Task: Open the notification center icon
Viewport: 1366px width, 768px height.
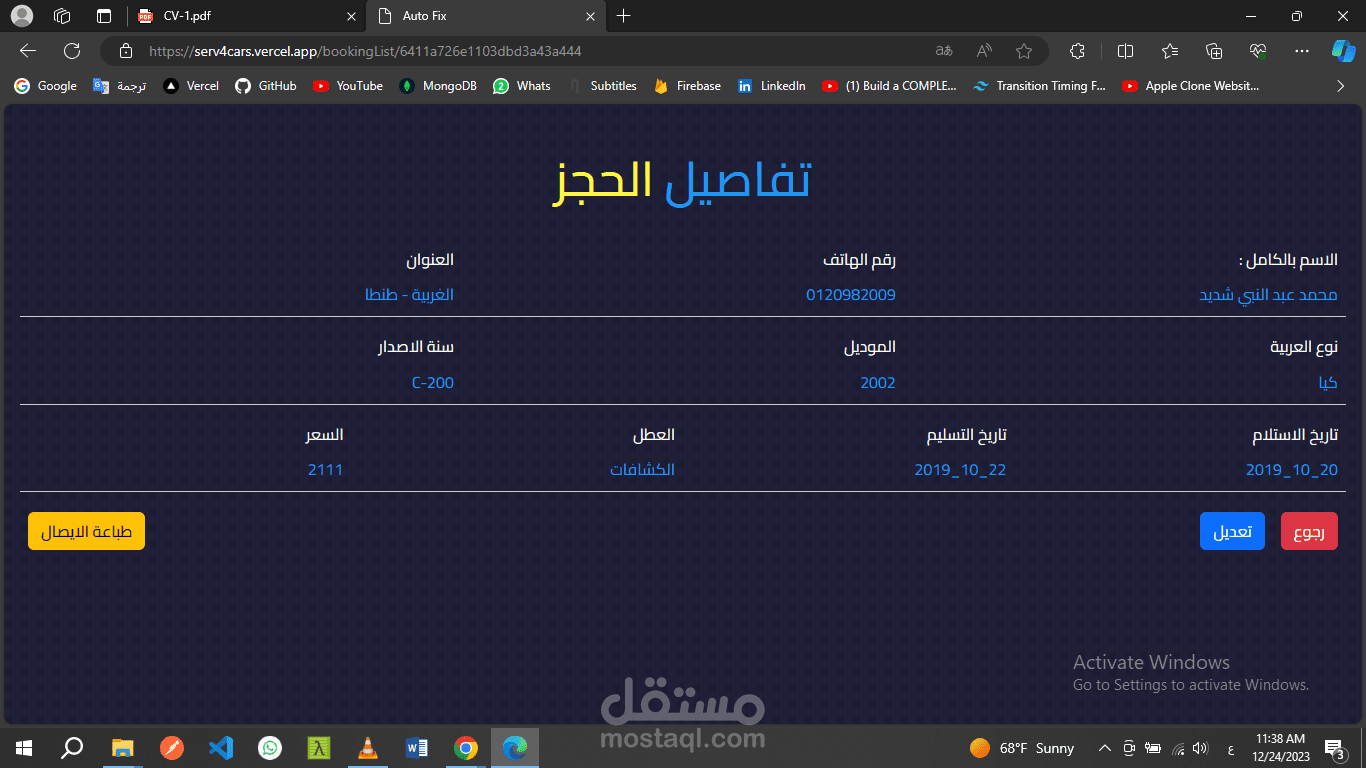Action: click(1334, 748)
